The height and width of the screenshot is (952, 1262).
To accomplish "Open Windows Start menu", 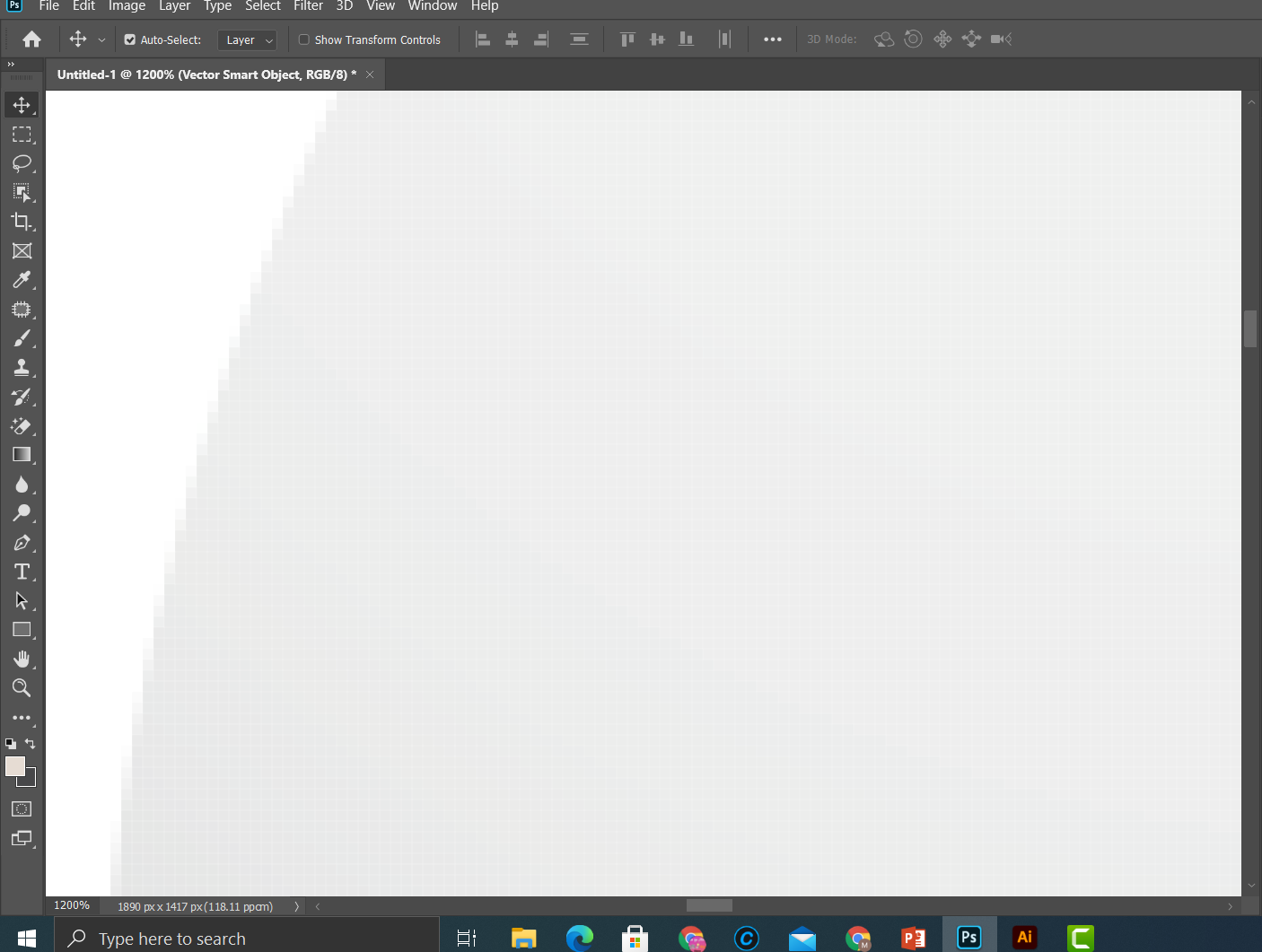I will coord(27,939).
